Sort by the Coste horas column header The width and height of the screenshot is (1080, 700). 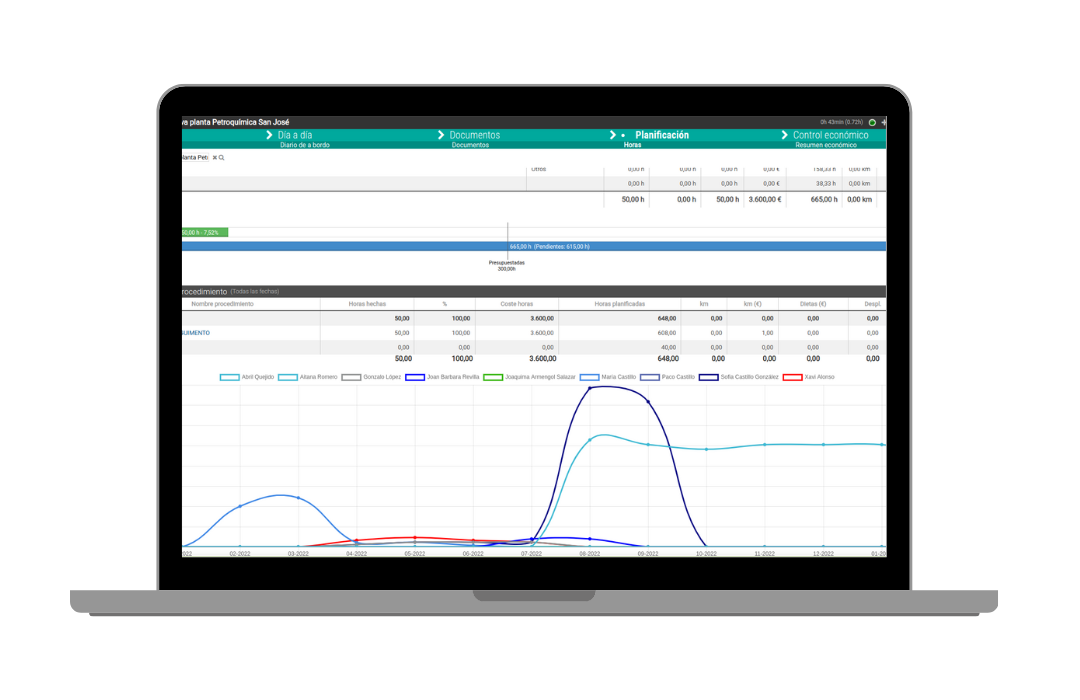point(516,304)
